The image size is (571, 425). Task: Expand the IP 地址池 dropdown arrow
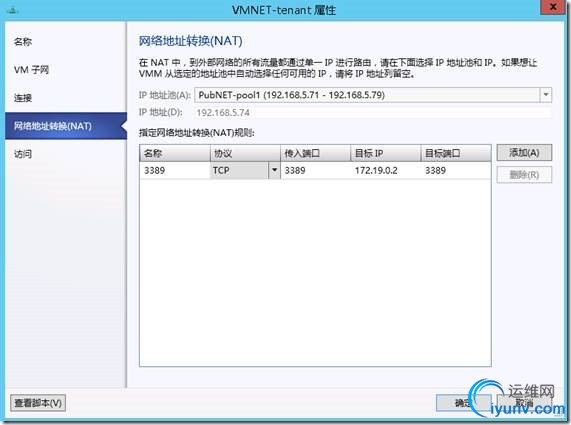click(x=546, y=95)
